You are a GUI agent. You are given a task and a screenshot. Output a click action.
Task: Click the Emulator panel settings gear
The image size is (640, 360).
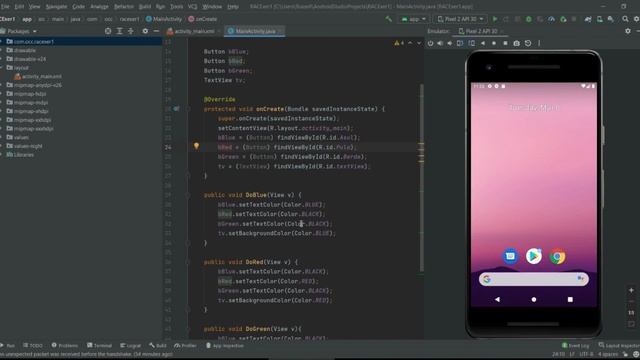(628, 31)
